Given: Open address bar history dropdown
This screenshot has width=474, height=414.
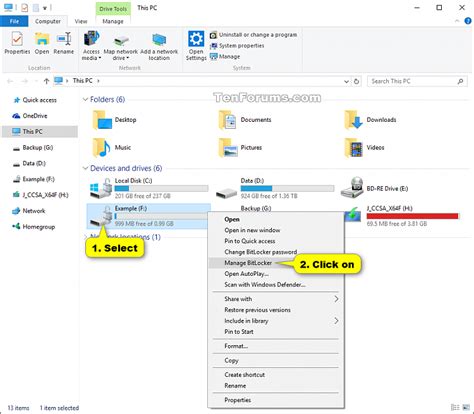Looking at the screenshot, I should (x=346, y=81).
